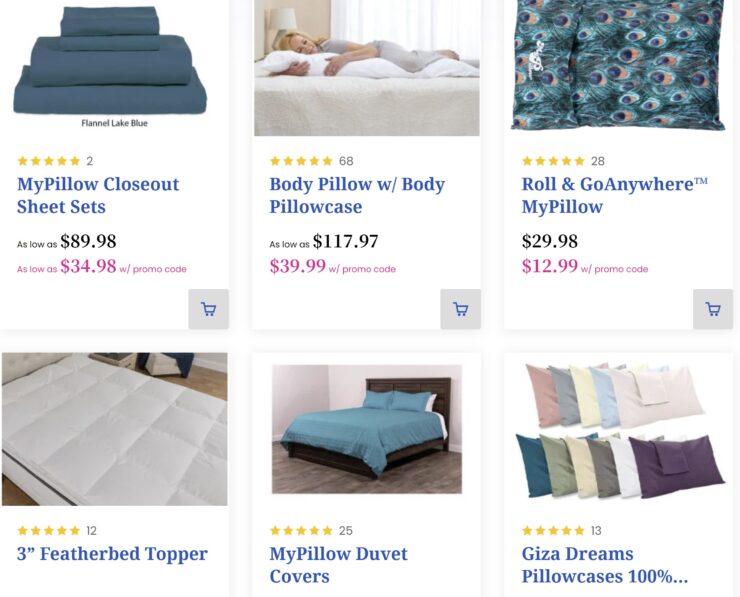
Task: Click the woman sleeping on body pillow image
Action: (x=367, y=68)
